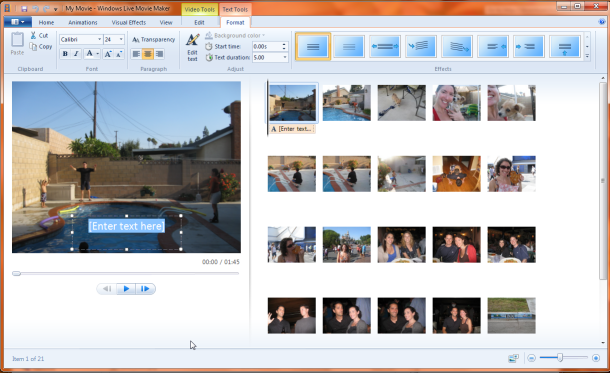This screenshot has width=610, height=373.
Task: Toggle Bold text formatting
Action: [65, 54]
